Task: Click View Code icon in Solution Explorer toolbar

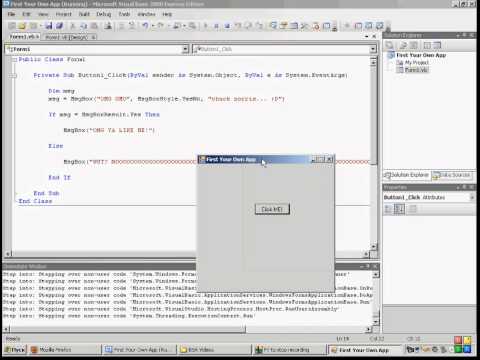Action: point(427,45)
